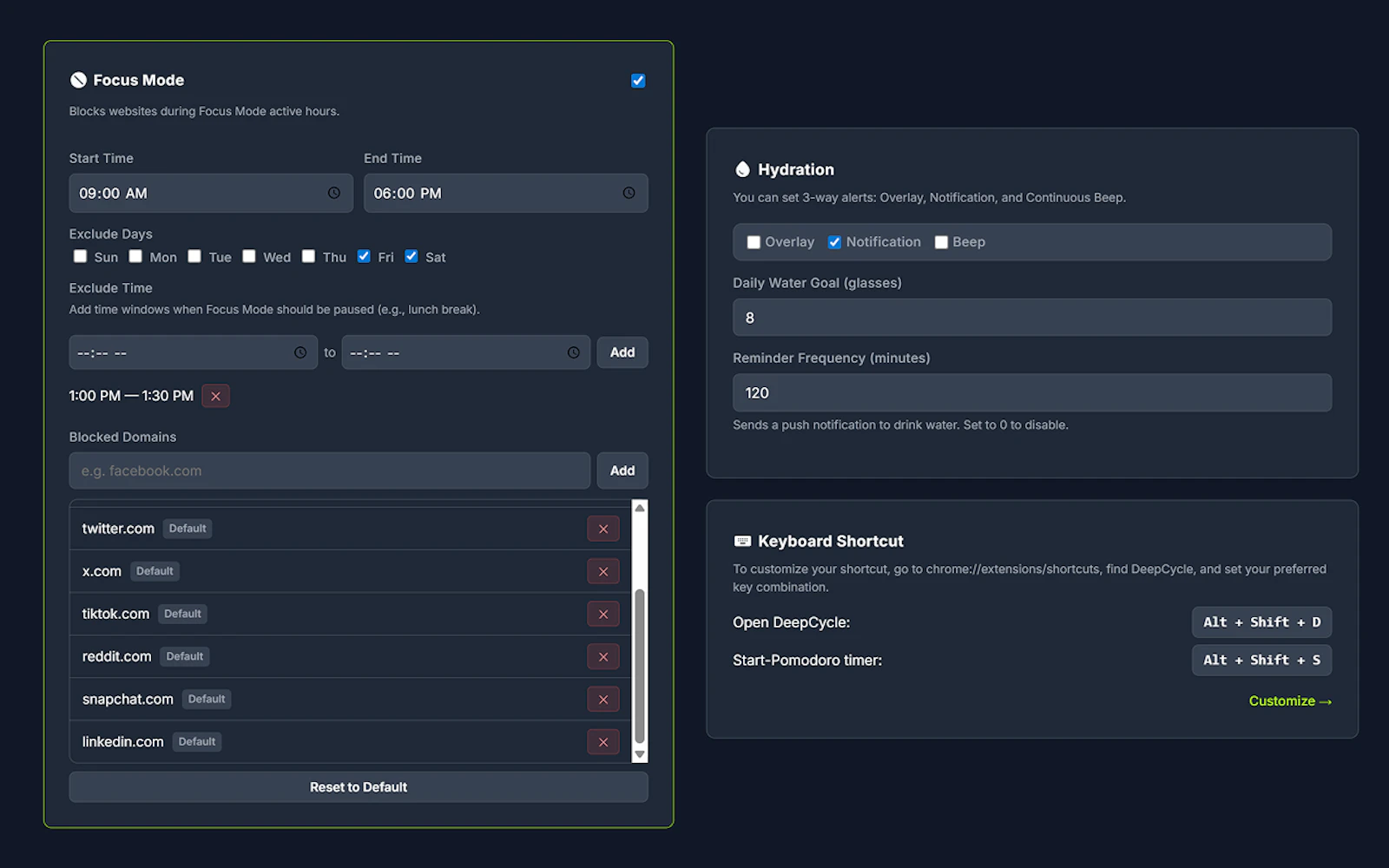Remove reddit.com from the blocked list
This screenshot has height=868, width=1389.
[x=603, y=656]
